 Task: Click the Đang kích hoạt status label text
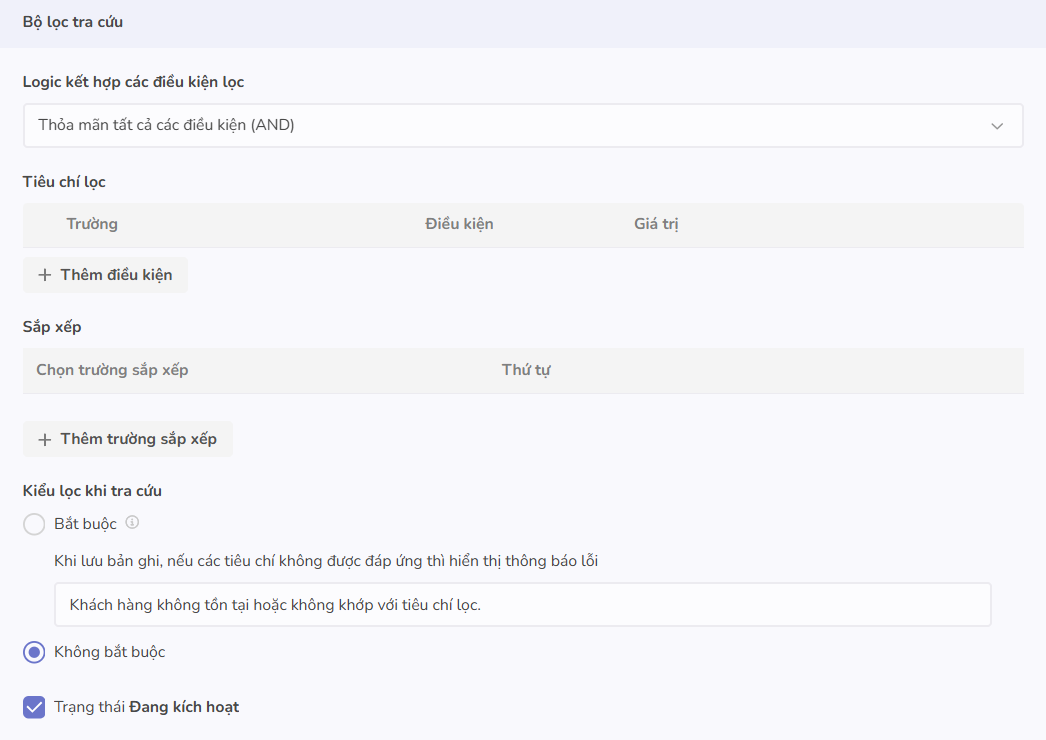coord(184,707)
